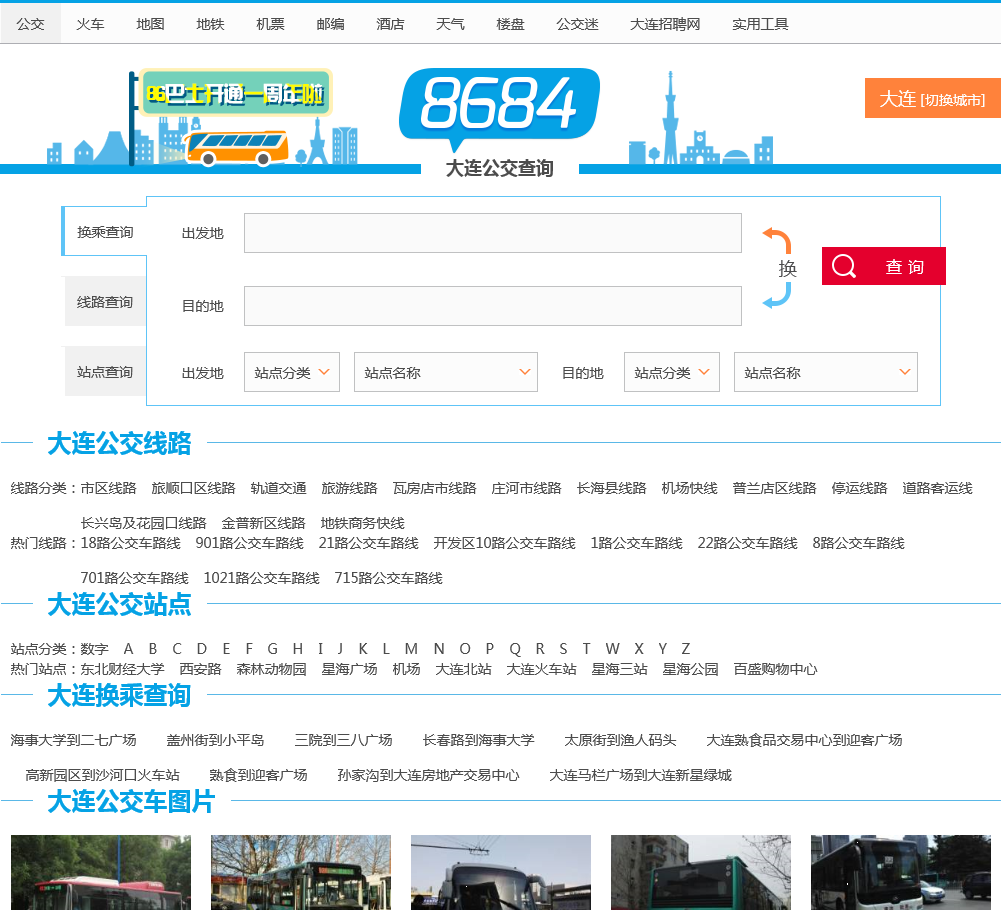
Task: Expand the destination 站点名称 dropdown
Action: 825,372
